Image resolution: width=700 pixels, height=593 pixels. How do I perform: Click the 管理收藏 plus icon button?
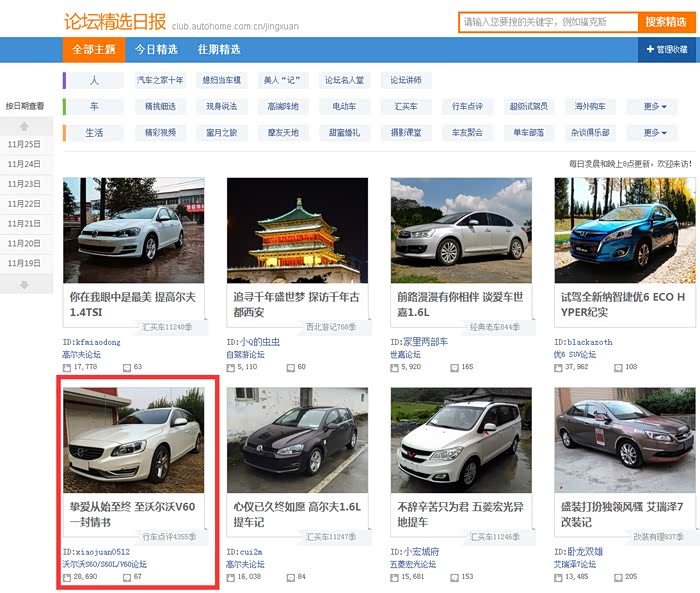point(650,49)
